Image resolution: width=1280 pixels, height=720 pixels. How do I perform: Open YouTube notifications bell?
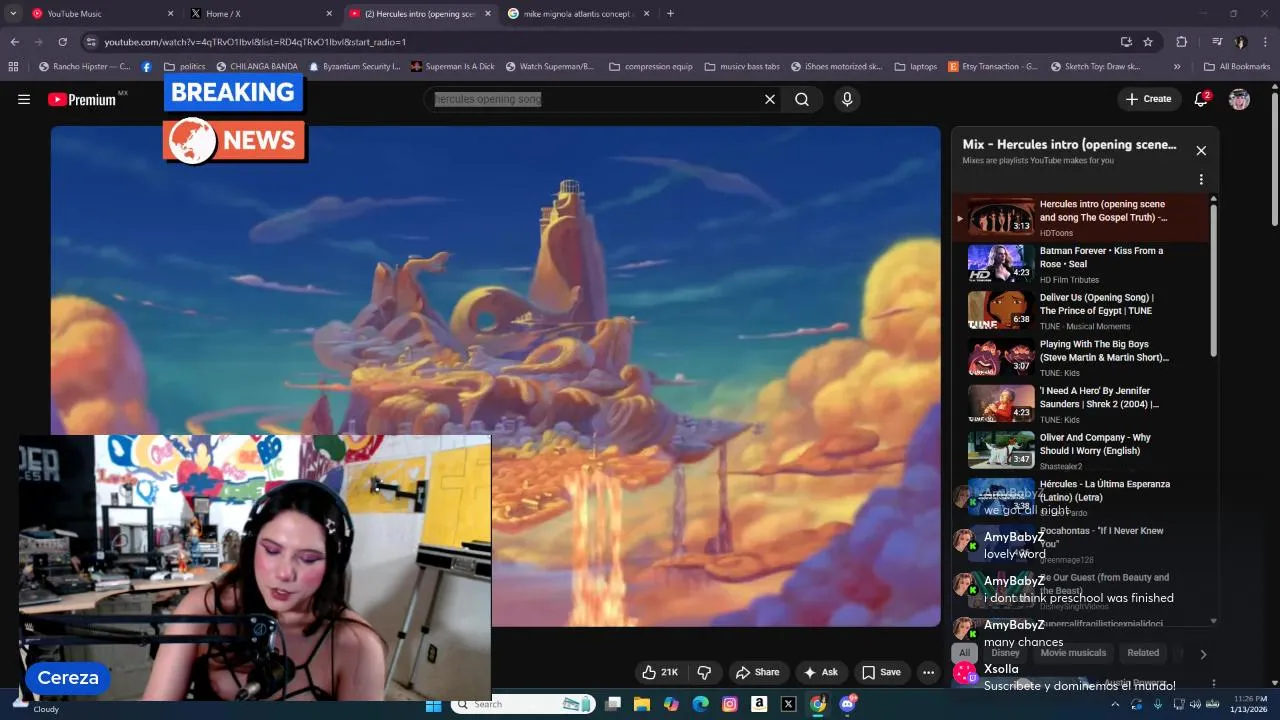tap(1202, 99)
